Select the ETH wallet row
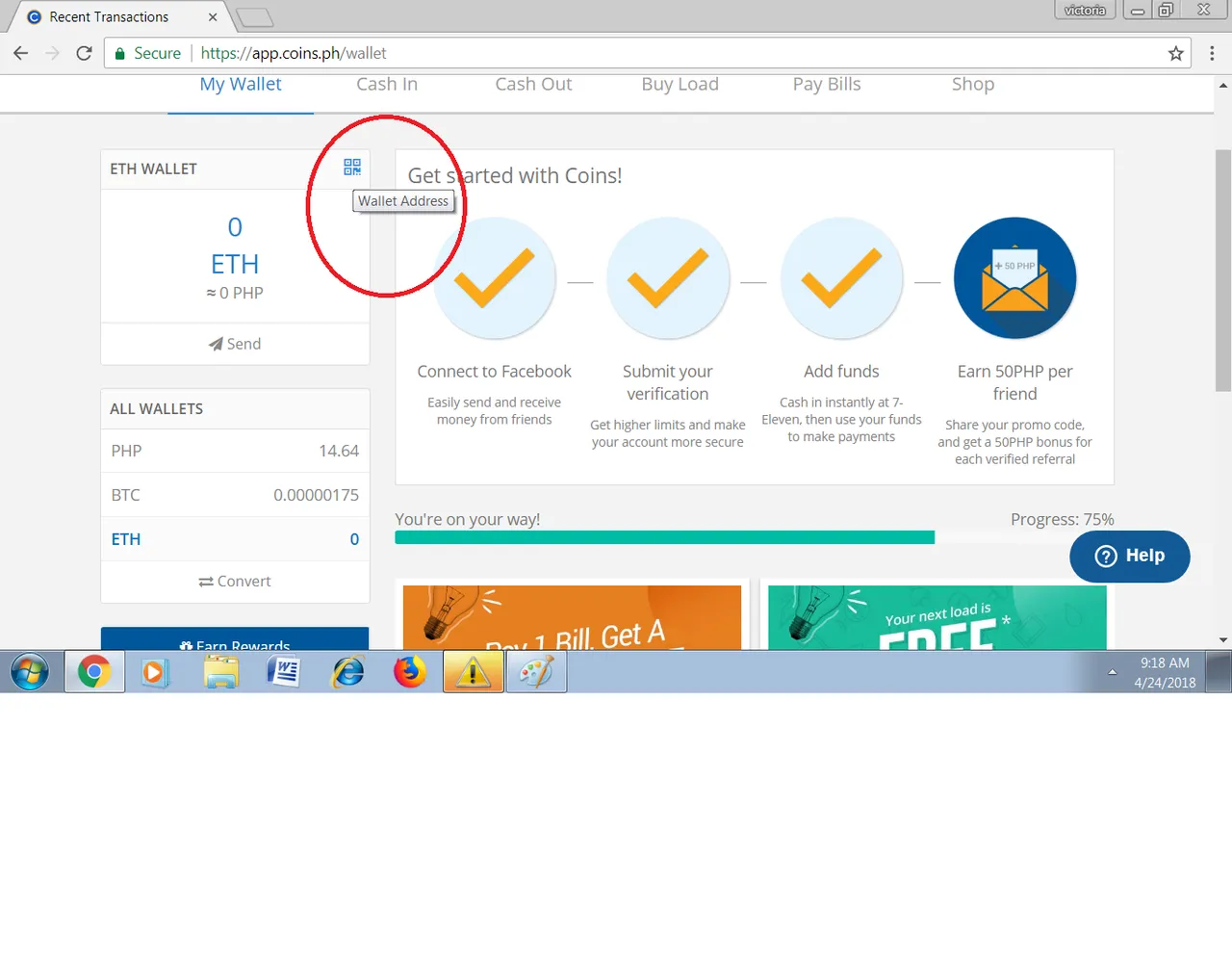Screen dimensions: 1232x960 235,539
